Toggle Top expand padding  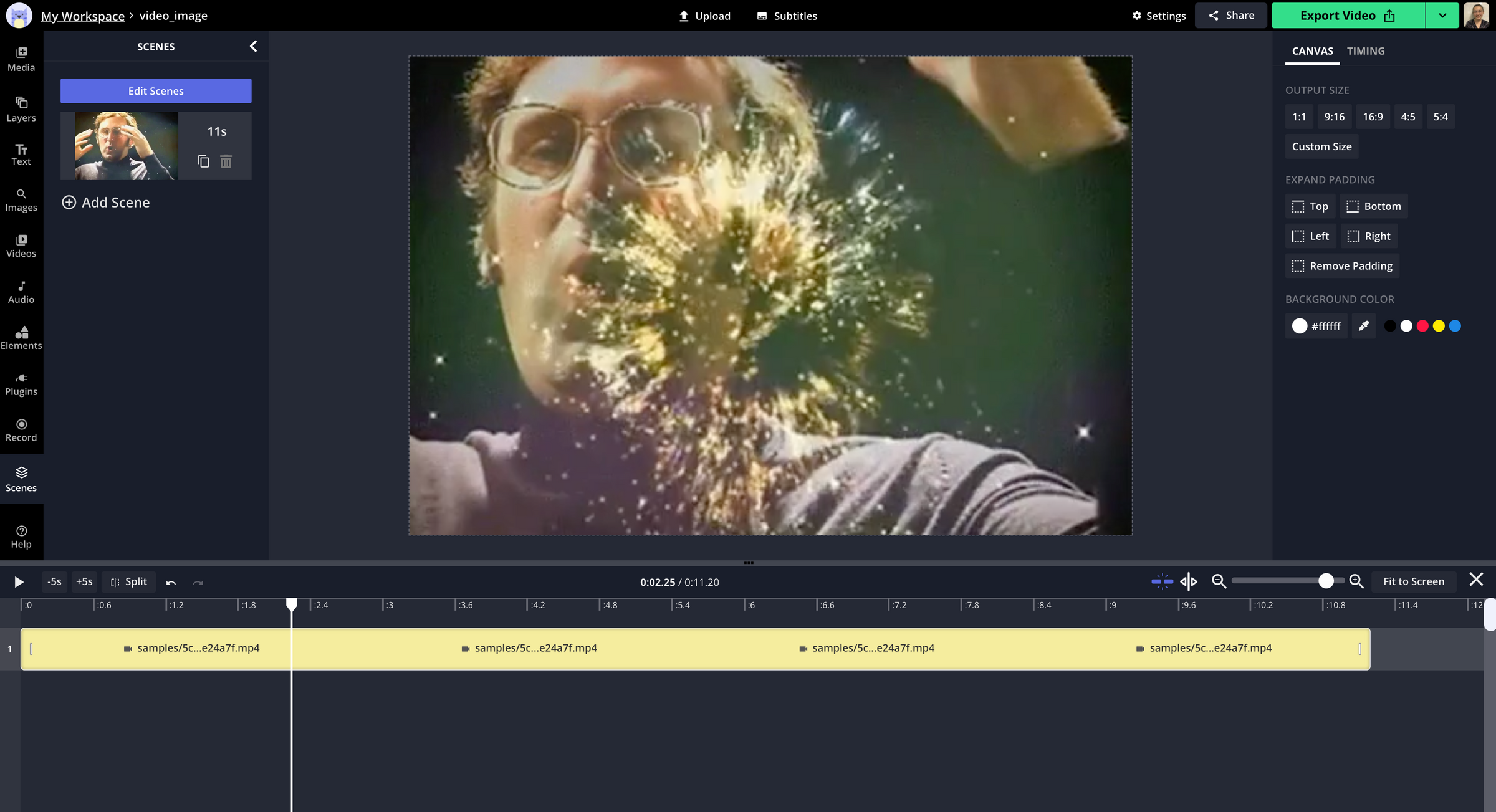1310,206
